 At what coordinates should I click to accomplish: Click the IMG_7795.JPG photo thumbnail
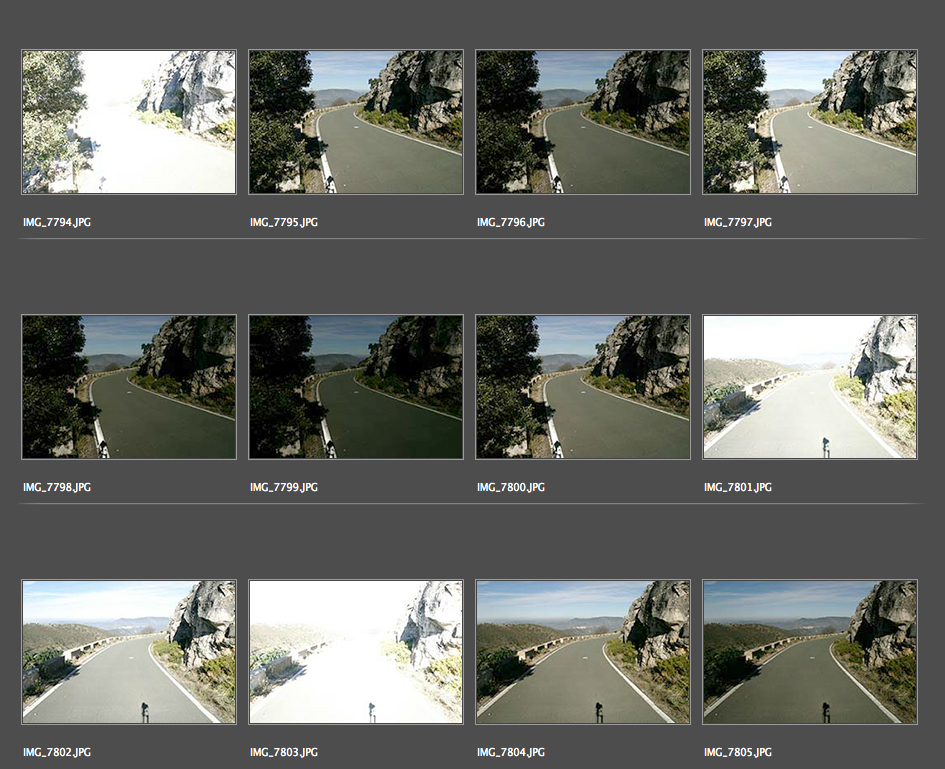tap(356, 122)
